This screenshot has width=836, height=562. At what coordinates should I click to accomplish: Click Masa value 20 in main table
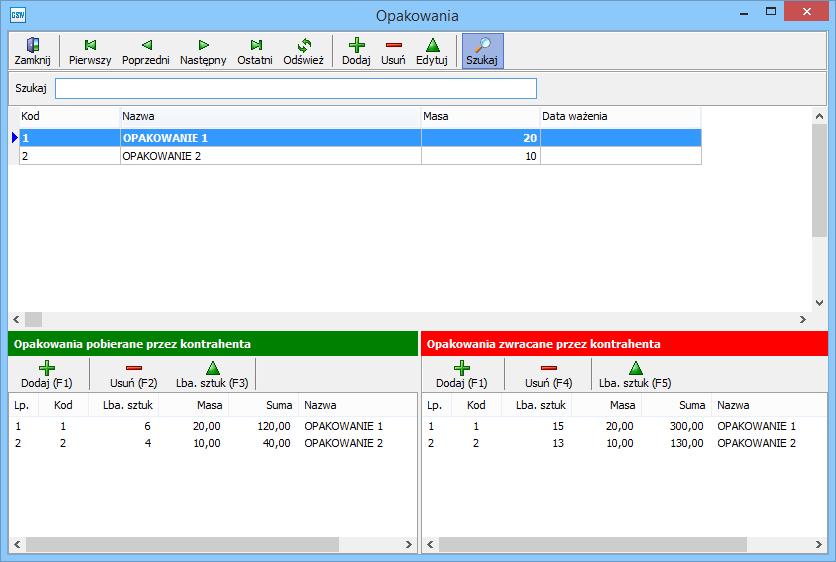(x=530, y=138)
